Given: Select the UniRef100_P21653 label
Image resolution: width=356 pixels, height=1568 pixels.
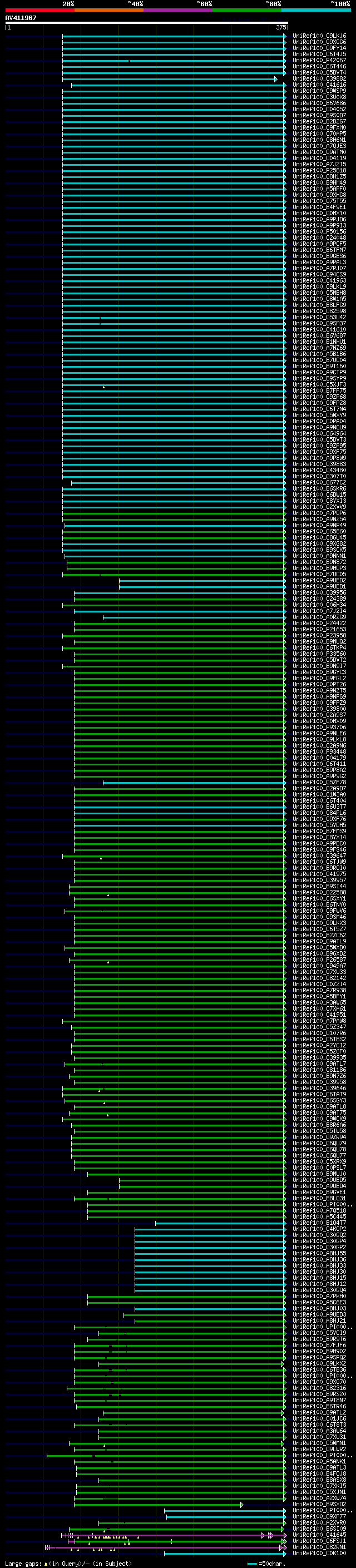Looking at the screenshot, I should (x=319, y=630).
